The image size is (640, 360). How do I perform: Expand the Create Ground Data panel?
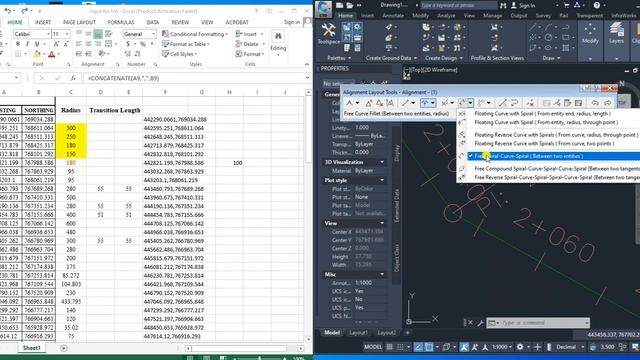(x=391, y=58)
